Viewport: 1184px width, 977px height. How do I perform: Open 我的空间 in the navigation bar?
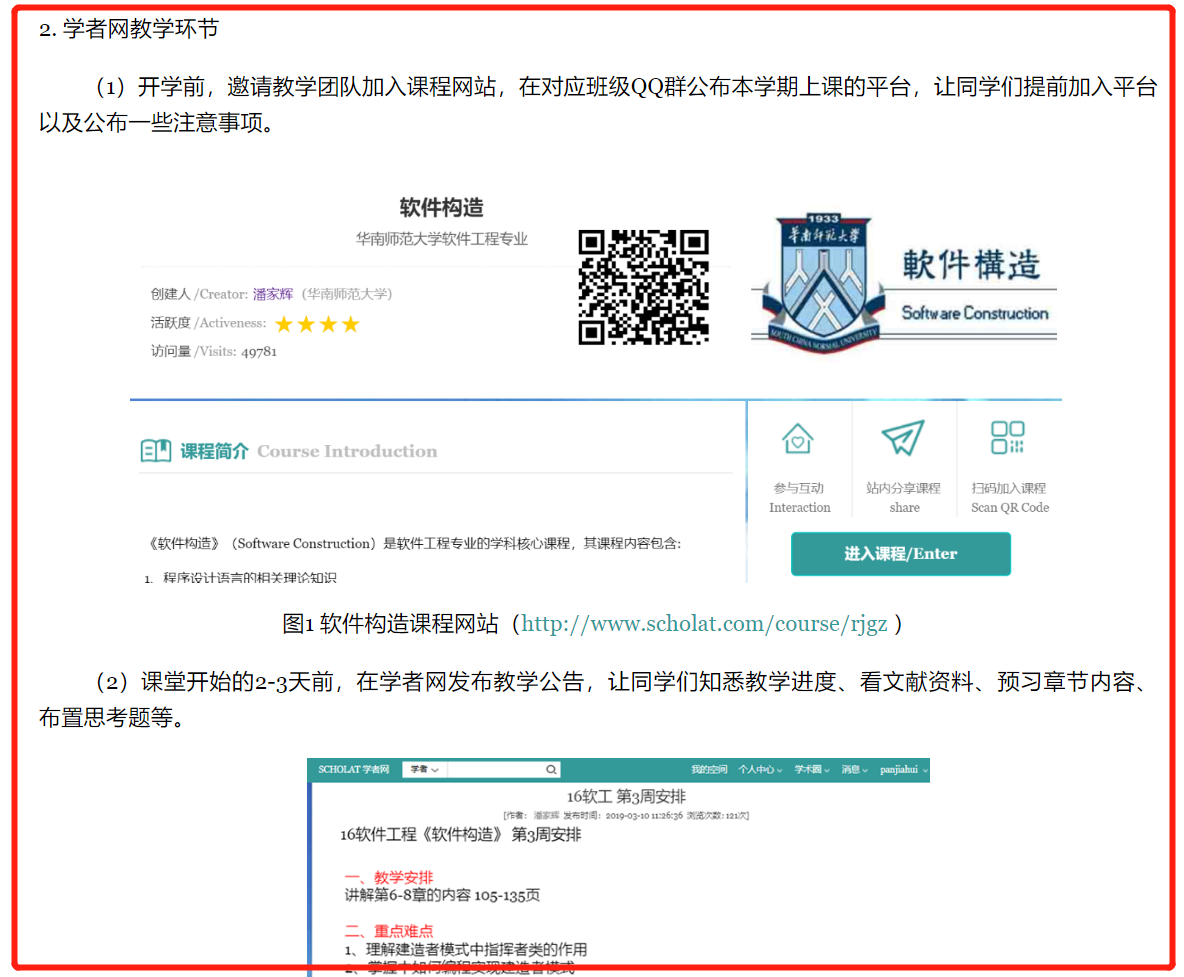709,770
